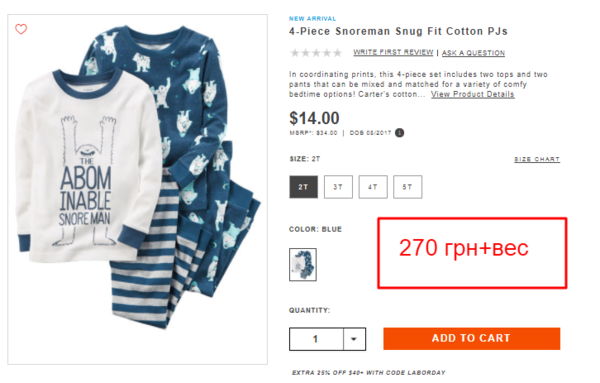Click the main pajama product image
The image size is (600, 383).
137,189
